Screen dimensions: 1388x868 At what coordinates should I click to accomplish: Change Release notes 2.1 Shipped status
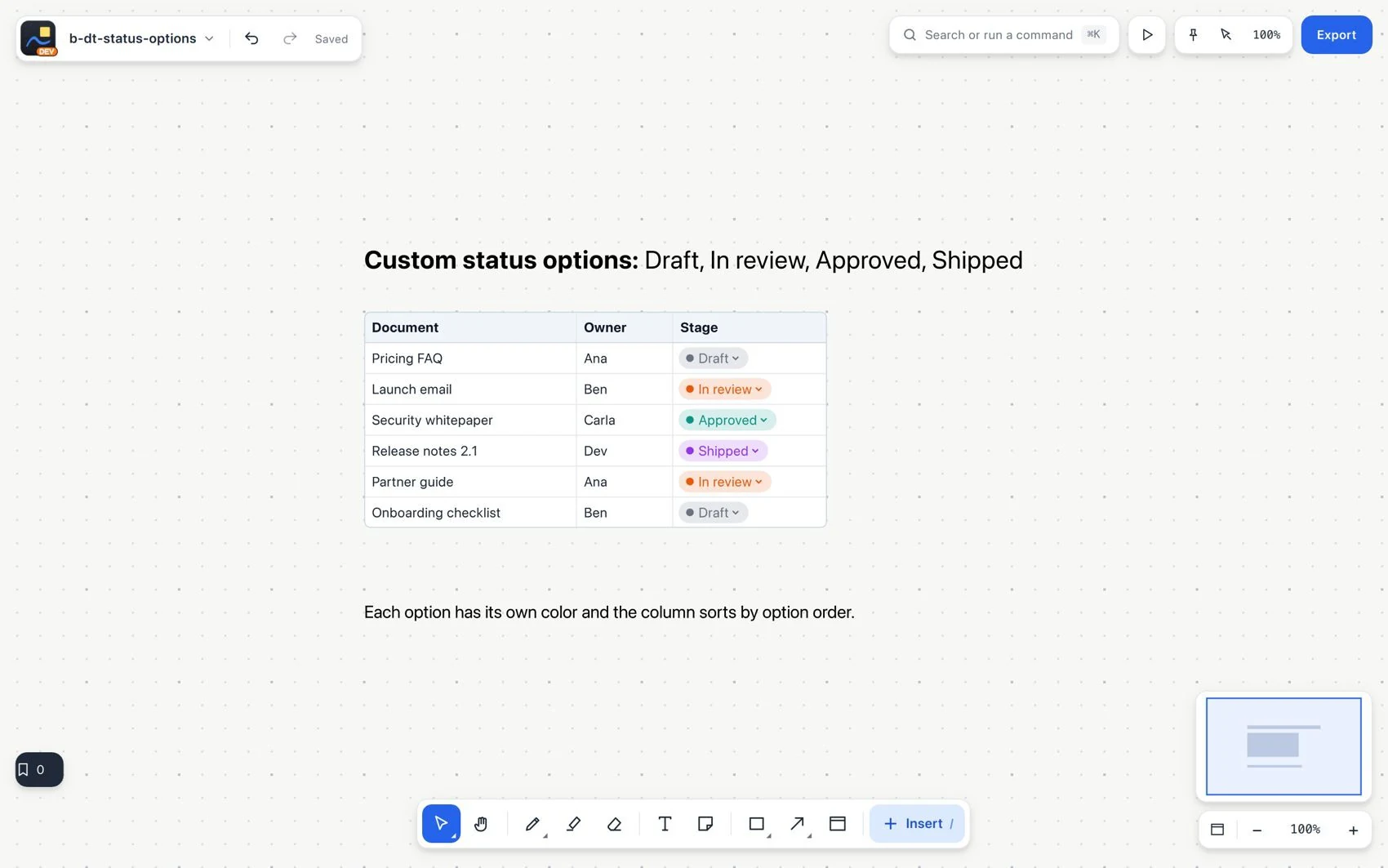point(723,451)
